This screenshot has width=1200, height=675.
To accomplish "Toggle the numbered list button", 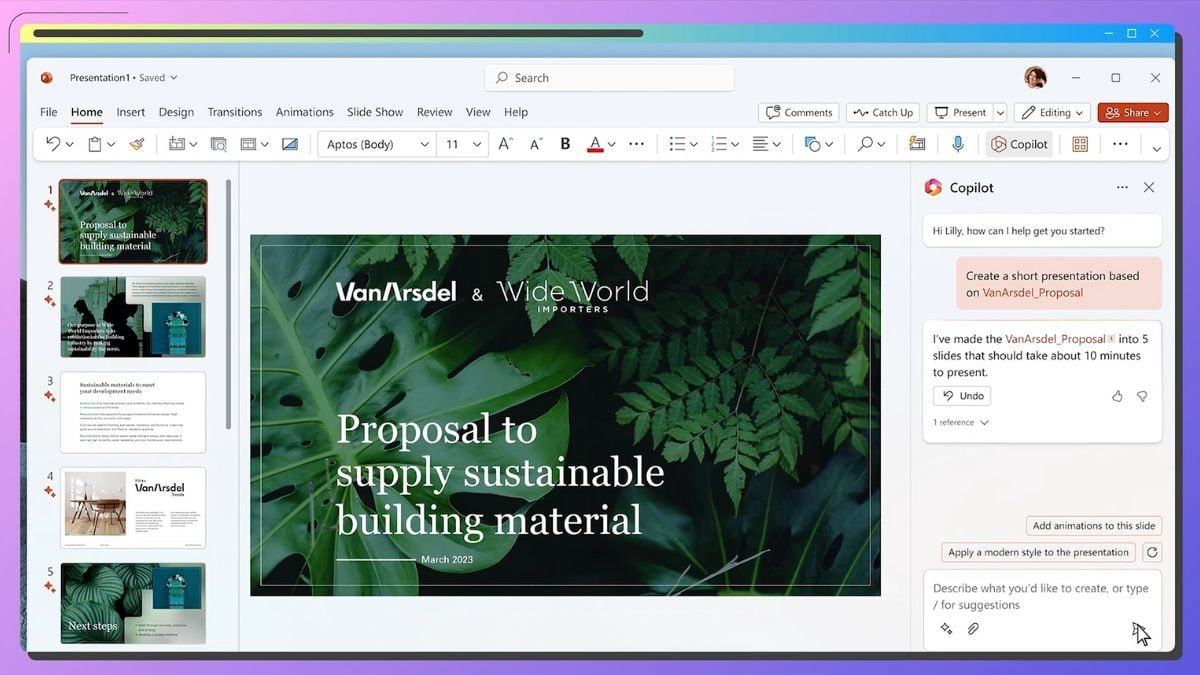I will [718, 144].
